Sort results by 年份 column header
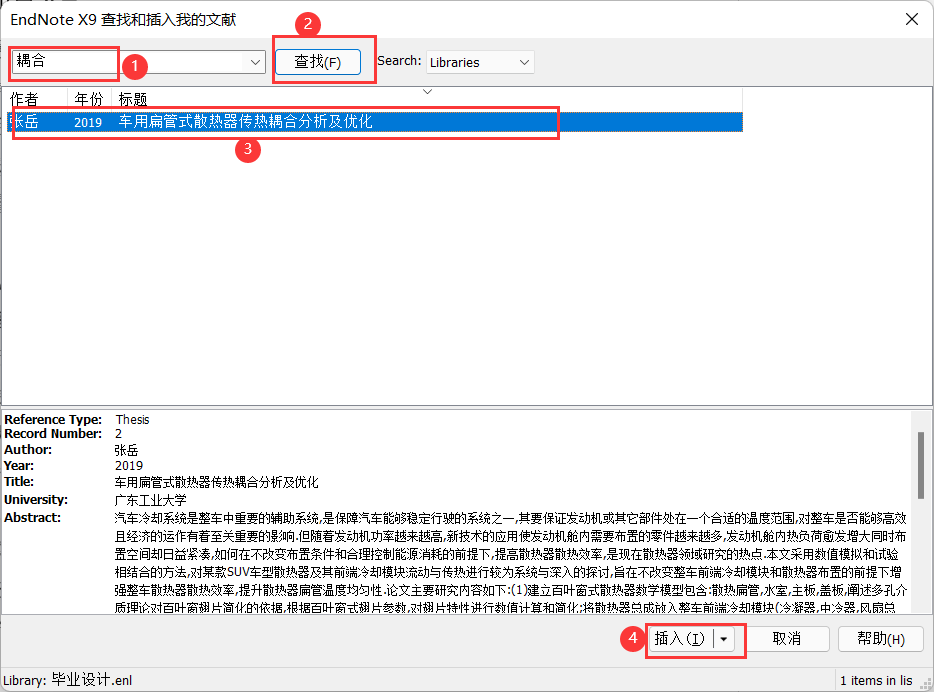Screen dimensions: 934x692 (x=89, y=99)
